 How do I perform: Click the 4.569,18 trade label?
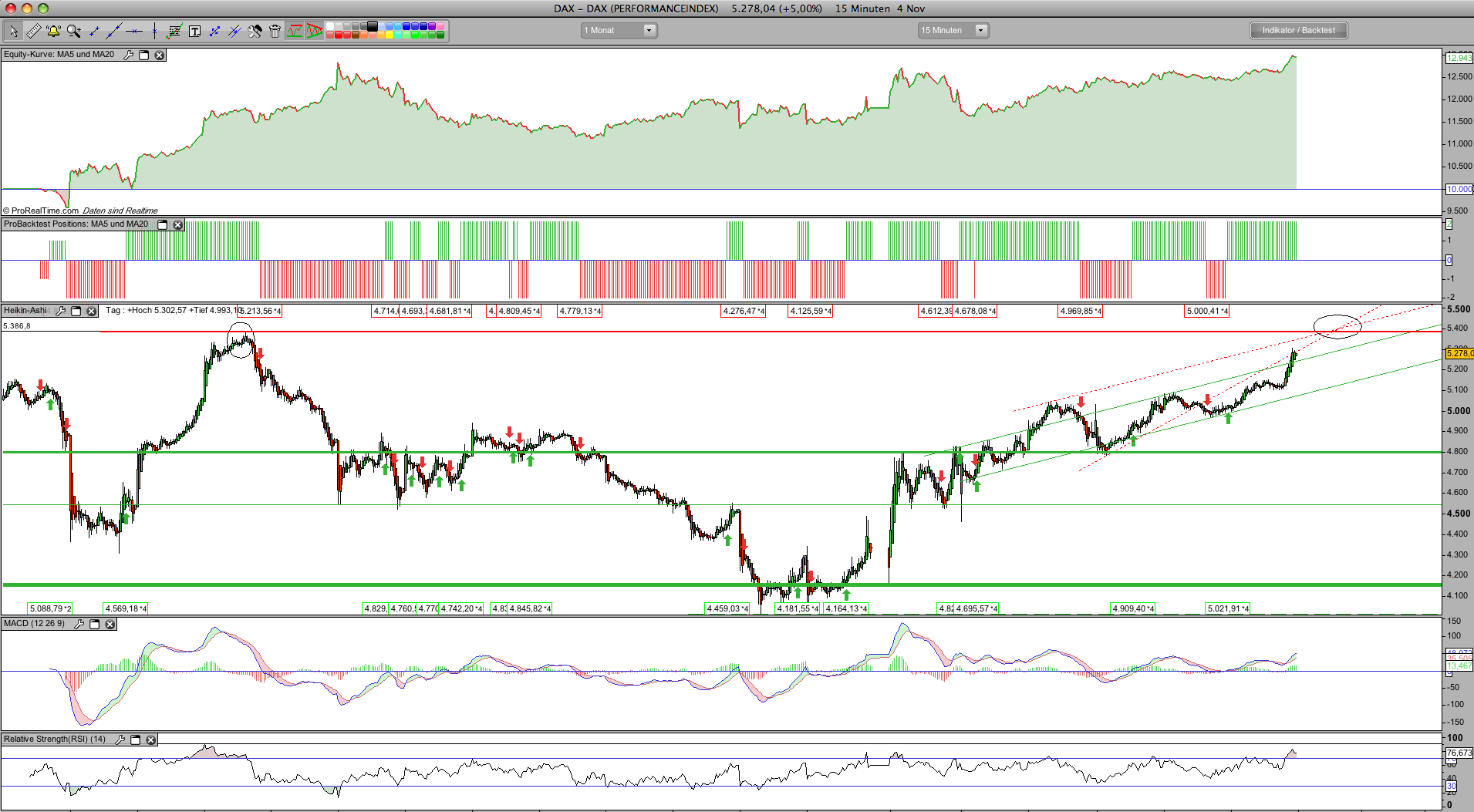126,608
